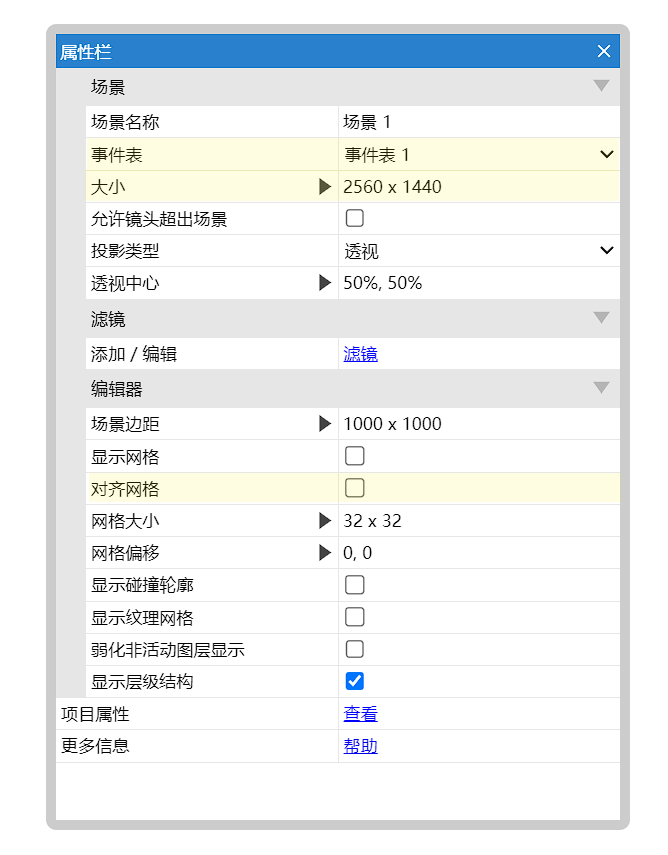Collapse the 编辑器 section triangle

[601, 388]
